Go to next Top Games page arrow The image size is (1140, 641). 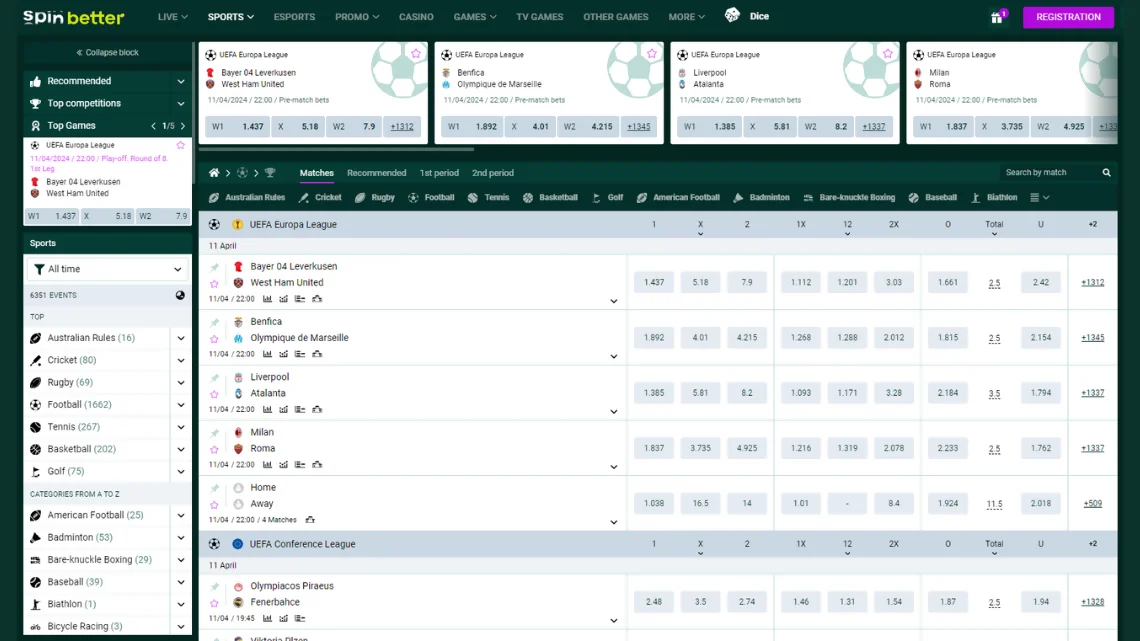pos(182,126)
